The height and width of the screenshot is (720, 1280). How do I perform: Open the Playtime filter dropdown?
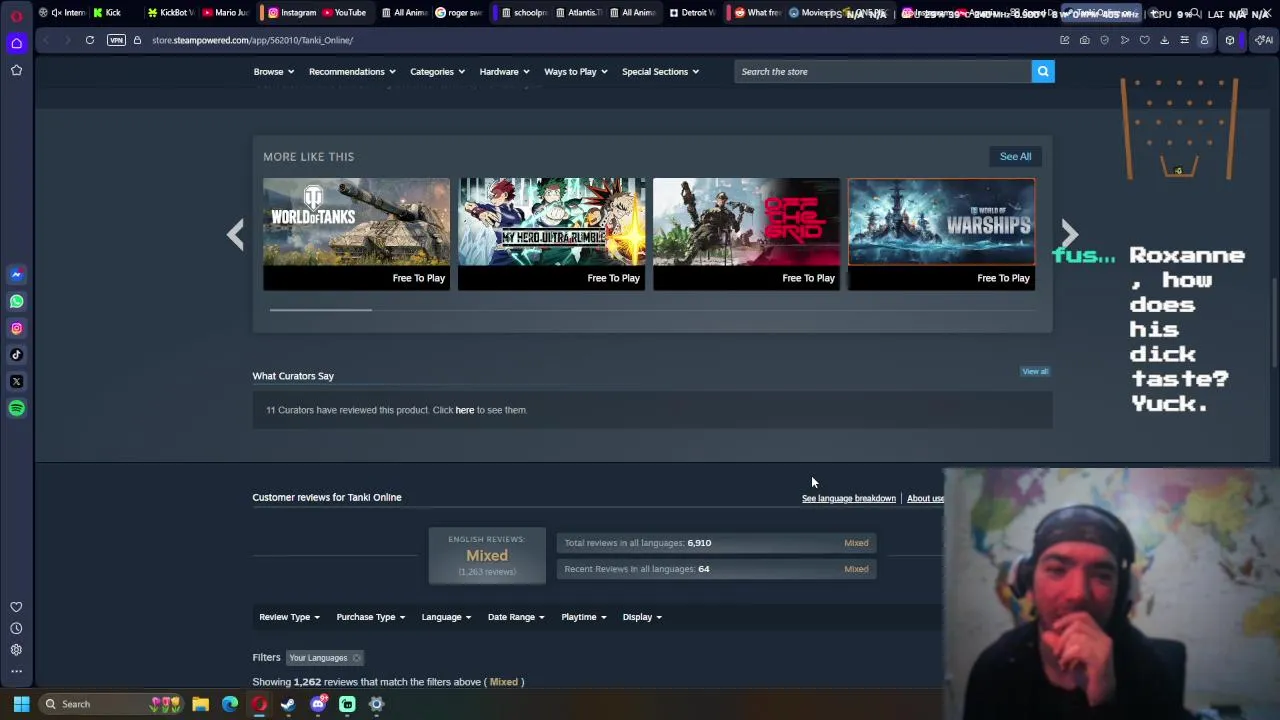(x=583, y=617)
